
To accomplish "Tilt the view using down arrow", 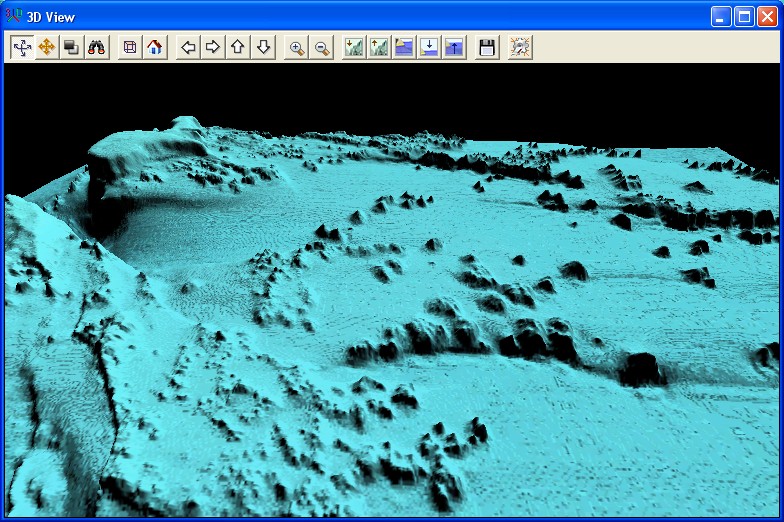I will click(x=263, y=48).
